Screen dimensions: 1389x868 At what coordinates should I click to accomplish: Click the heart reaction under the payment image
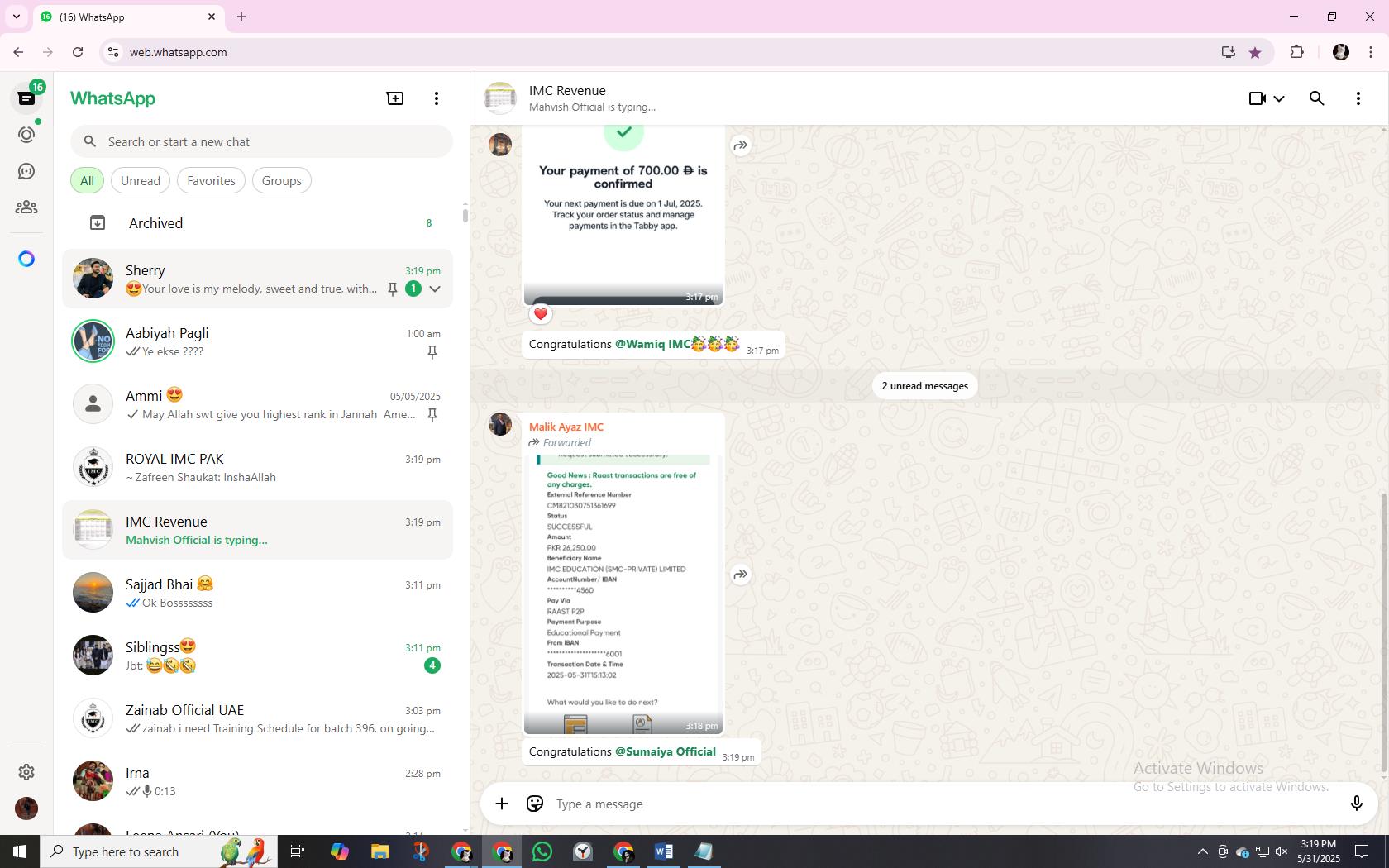pos(541,314)
